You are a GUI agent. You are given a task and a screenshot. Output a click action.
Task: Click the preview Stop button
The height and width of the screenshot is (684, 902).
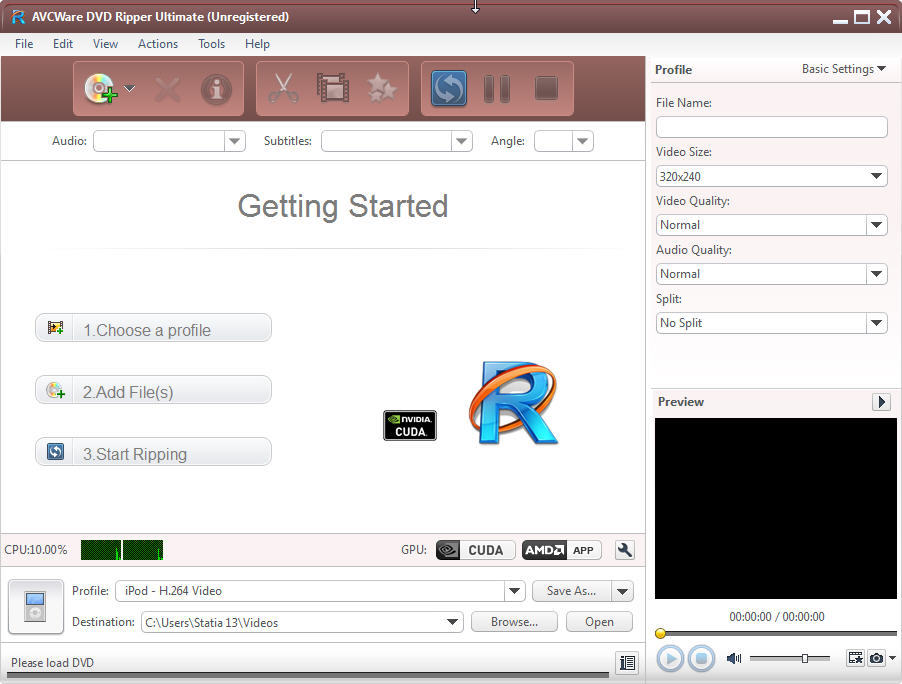tap(701, 658)
